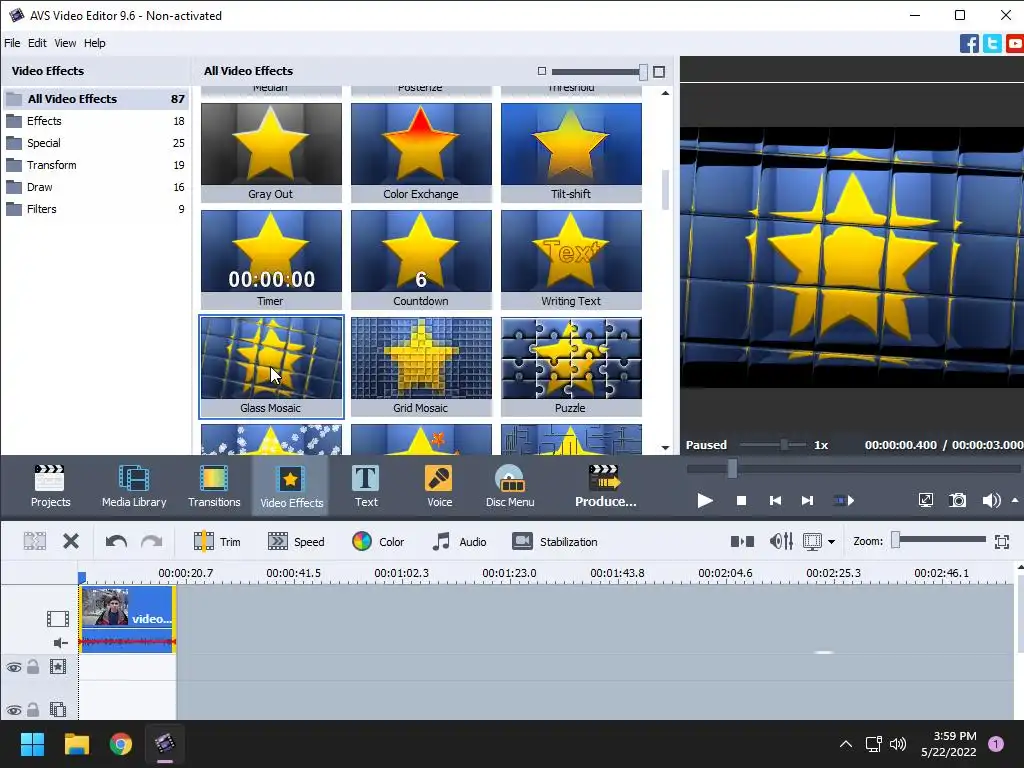Image resolution: width=1024 pixels, height=768 pixels.
Task: Open the Help menu
Action: click(x=95, y=43)
